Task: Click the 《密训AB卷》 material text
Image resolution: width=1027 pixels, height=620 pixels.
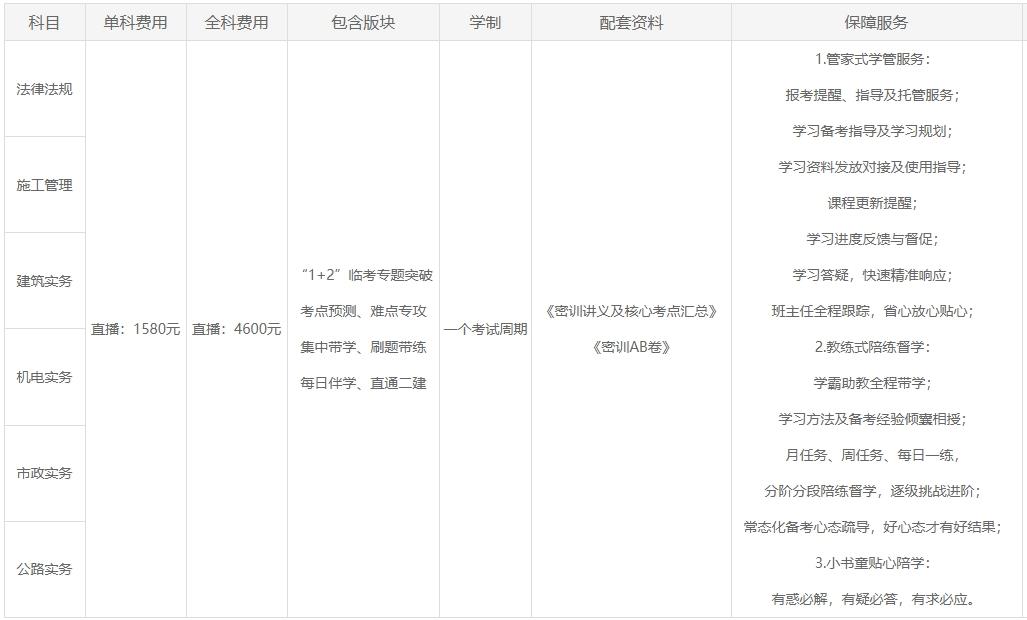Action: (x=631, y=347)
